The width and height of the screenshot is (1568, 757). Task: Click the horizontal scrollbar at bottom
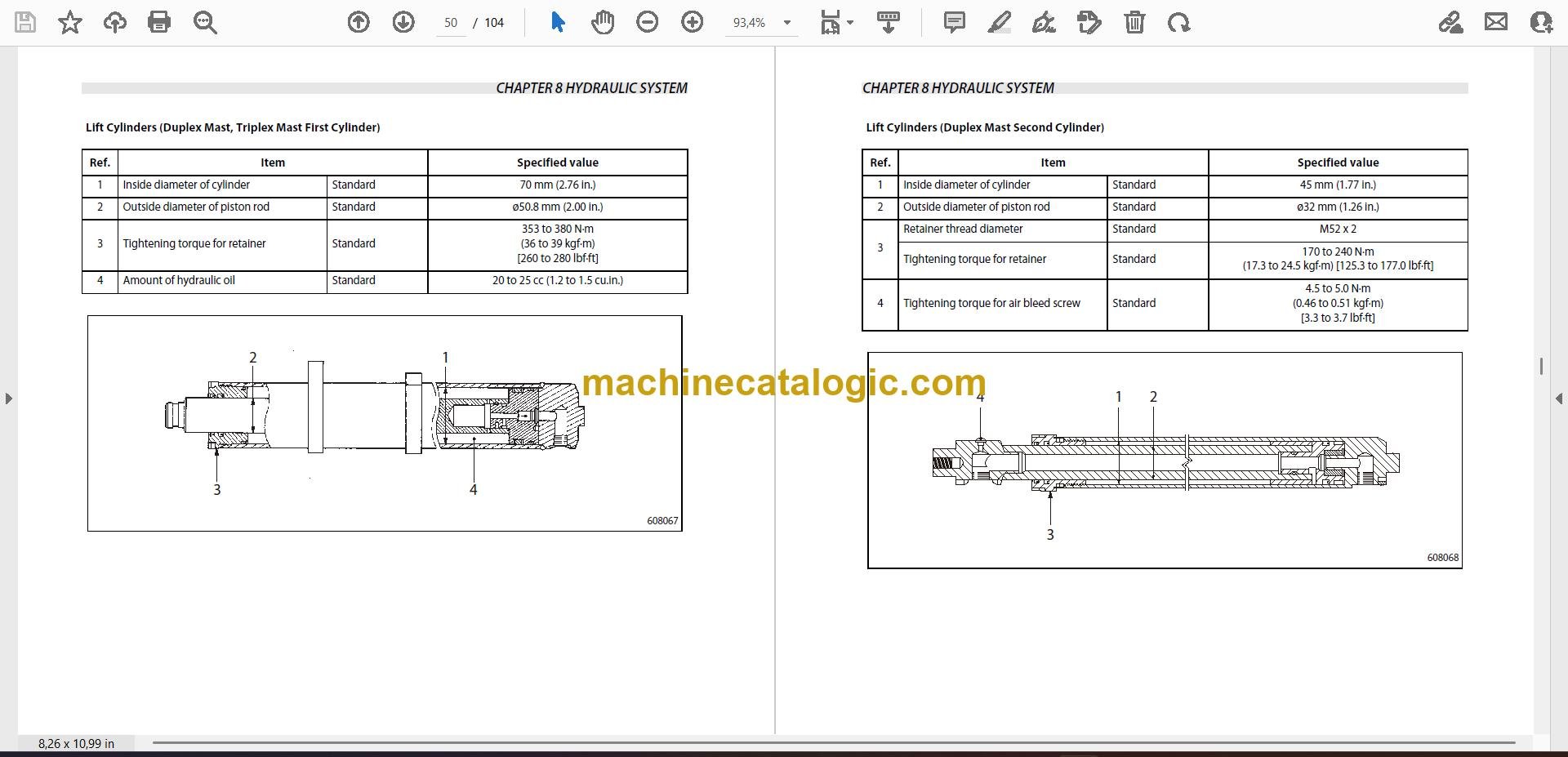(833, 743)
